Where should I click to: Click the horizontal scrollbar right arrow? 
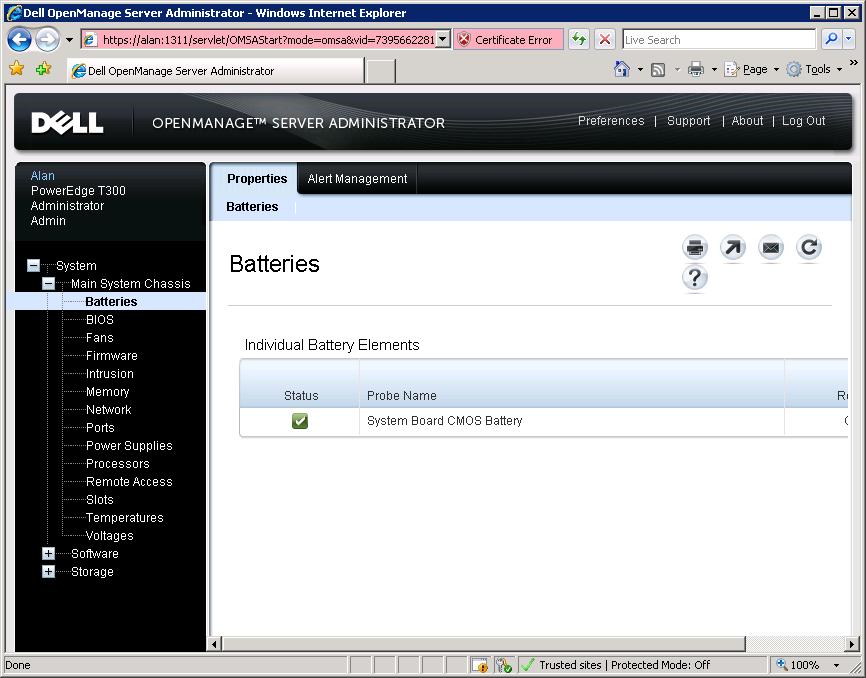[x=852, y=644]
